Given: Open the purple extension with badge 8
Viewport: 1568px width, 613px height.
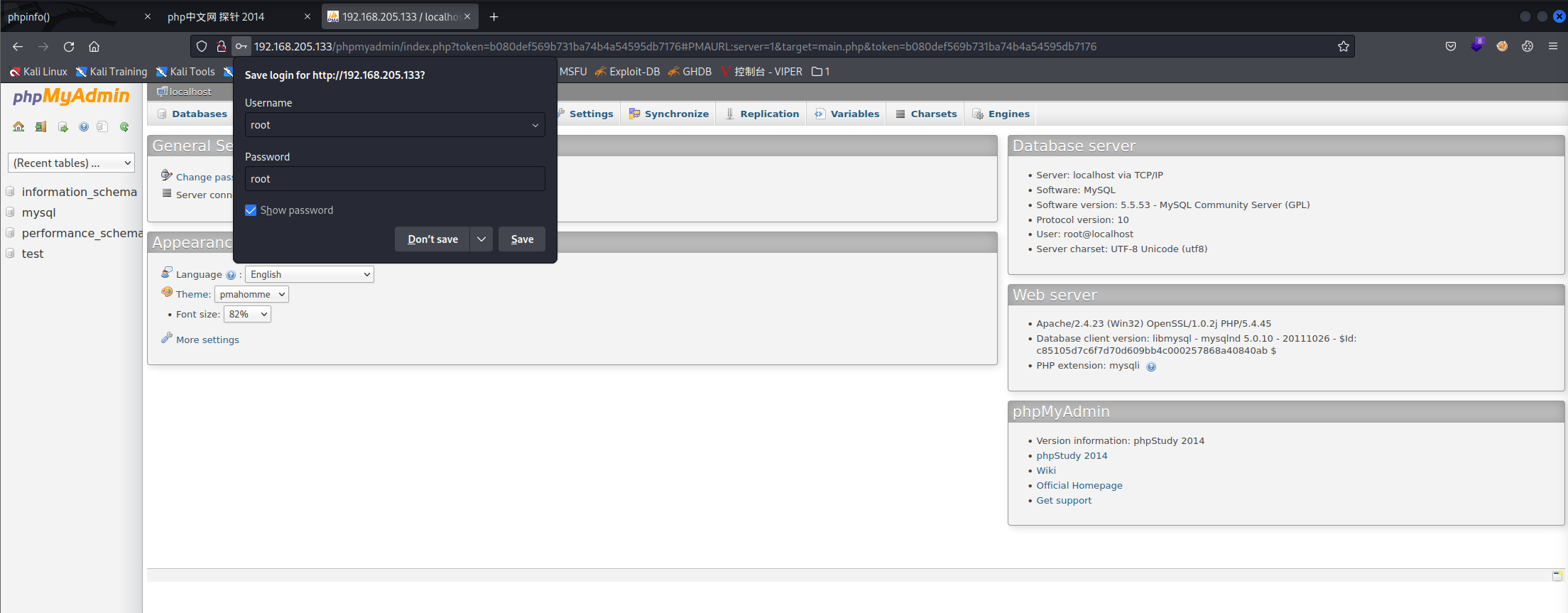Looking at the screenshot, I should click(1476, 45).
